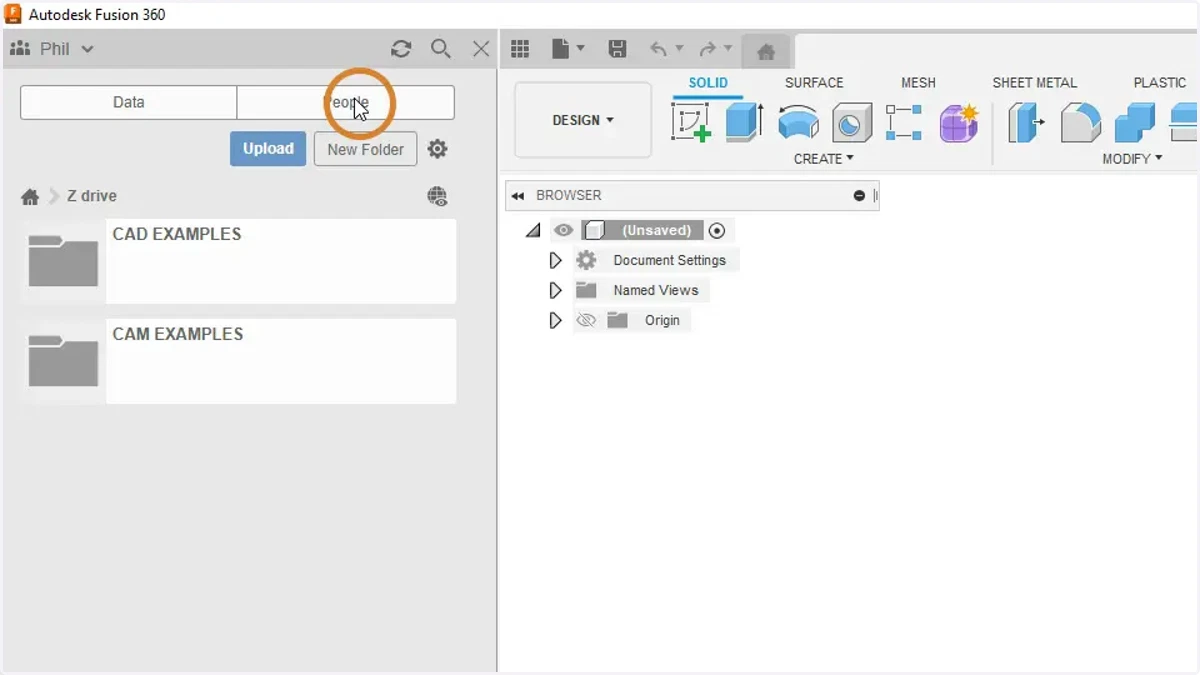Redo the last action
The image size is (1200, 675).
[708, 49]
